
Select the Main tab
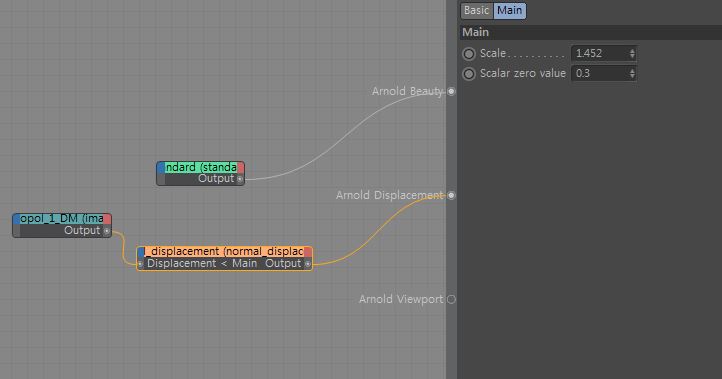click(x=510, y=11)
